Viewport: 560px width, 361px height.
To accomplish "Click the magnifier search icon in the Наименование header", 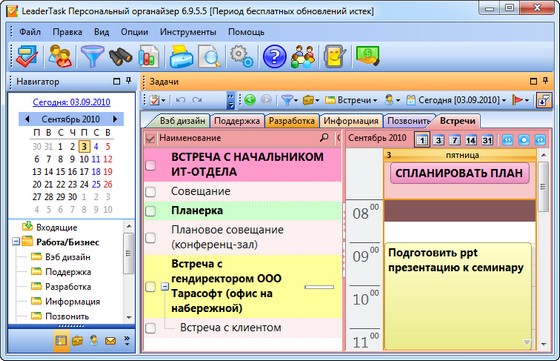I will pos(324,137).
